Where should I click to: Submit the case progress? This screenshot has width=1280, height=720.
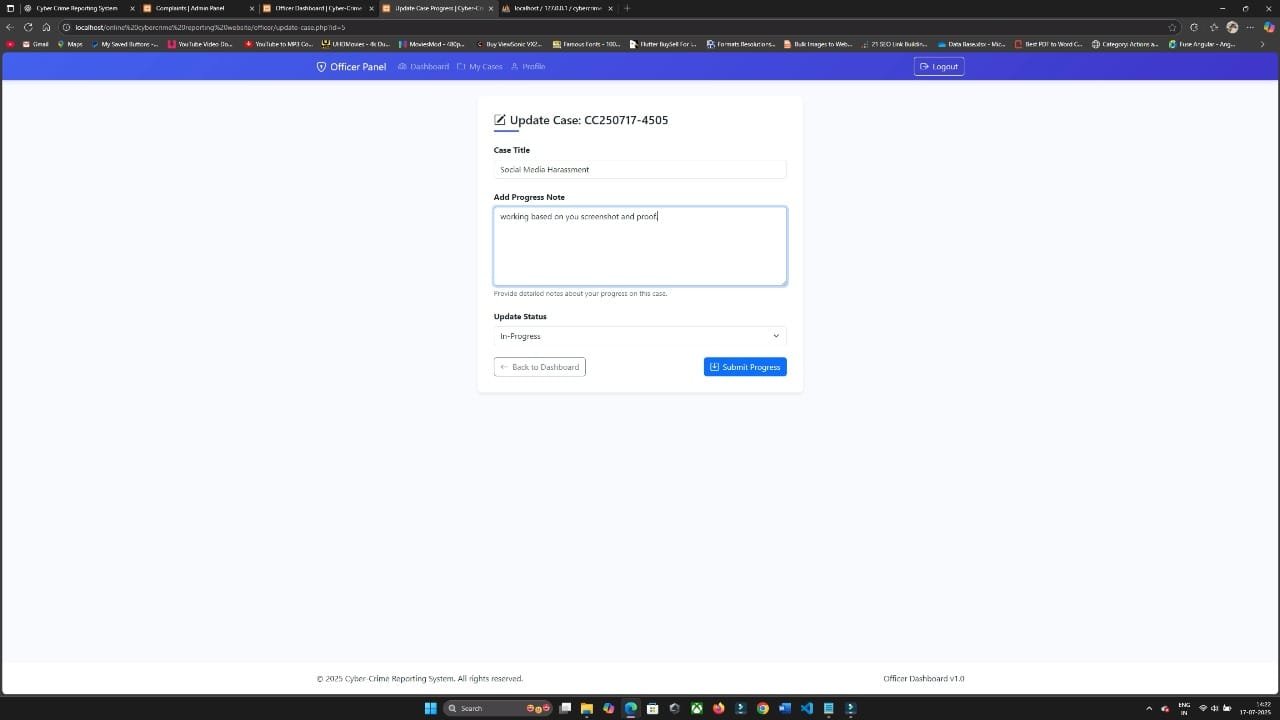[x=745, y=367]
